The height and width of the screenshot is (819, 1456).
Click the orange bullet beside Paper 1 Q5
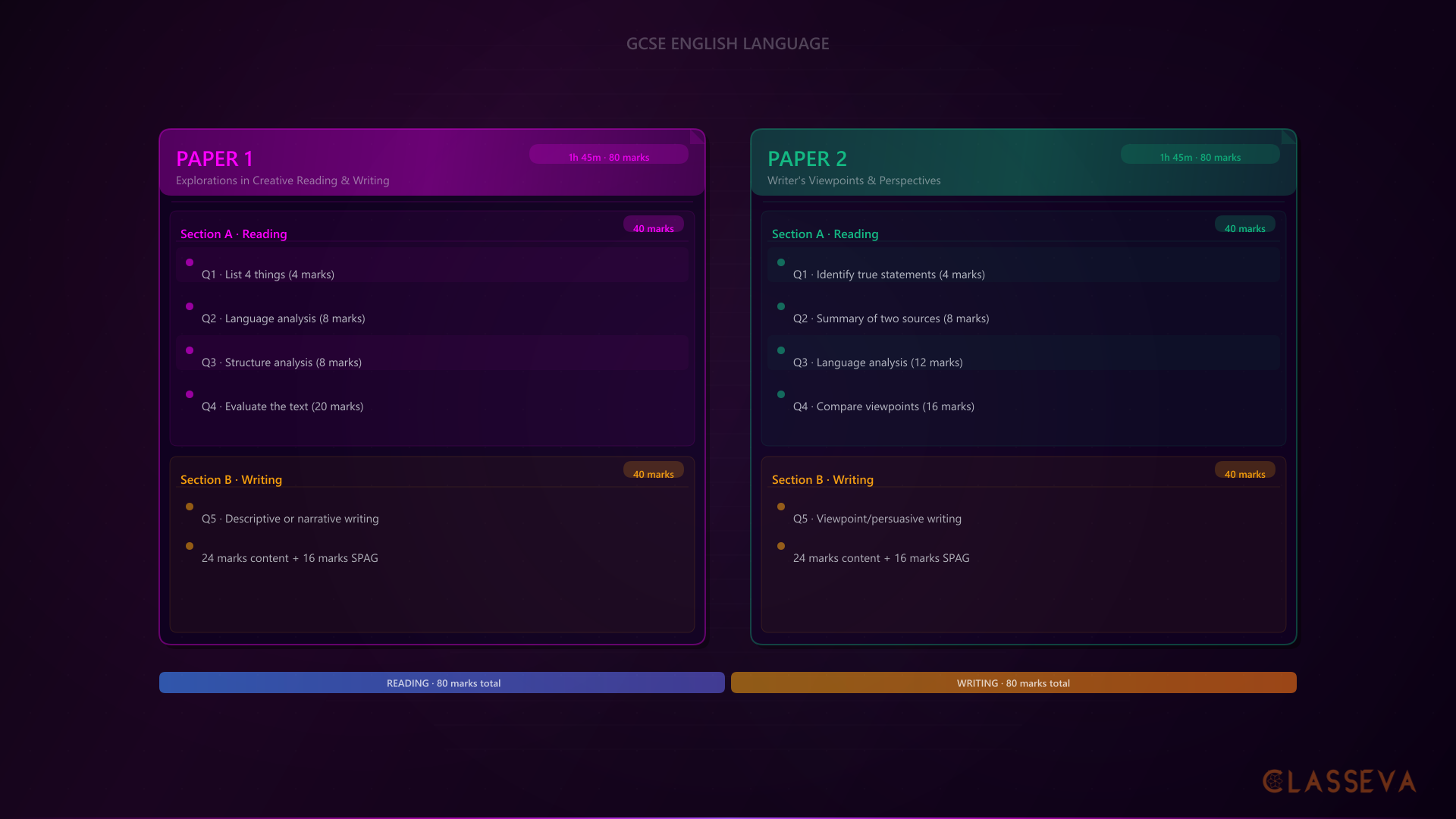(190, 507)
